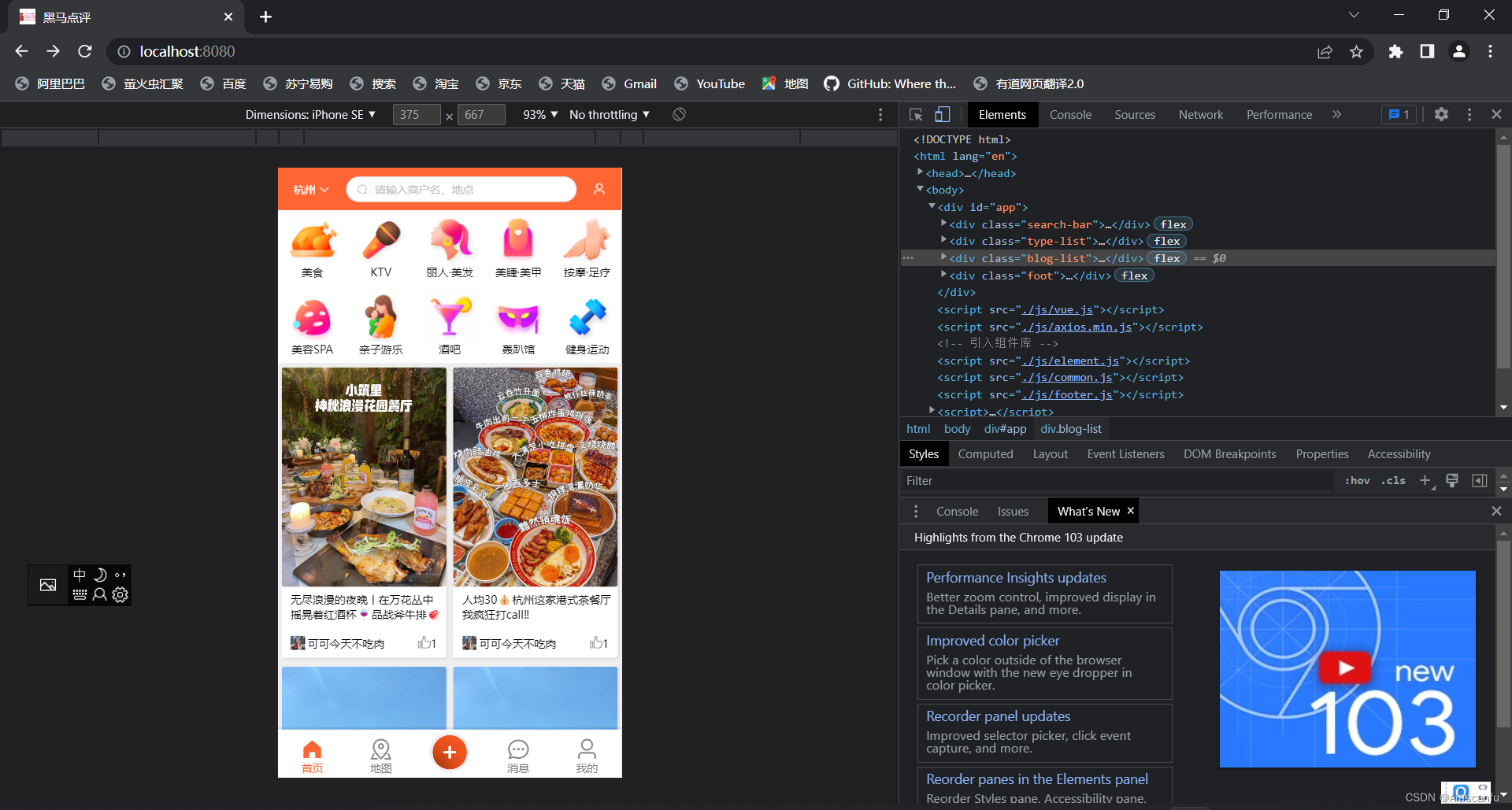1512x810 pixels.
Task: Click the orange plus post button
Action: pos(450,753)
